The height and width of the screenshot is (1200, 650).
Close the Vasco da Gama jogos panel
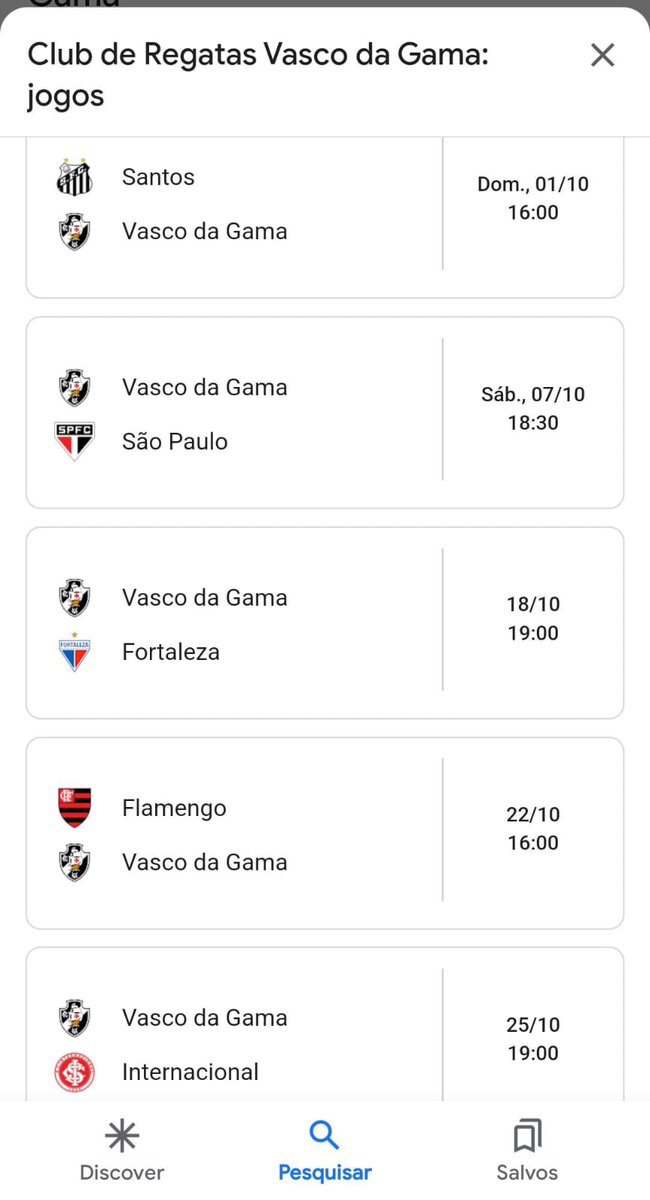[x=602, y=55]
